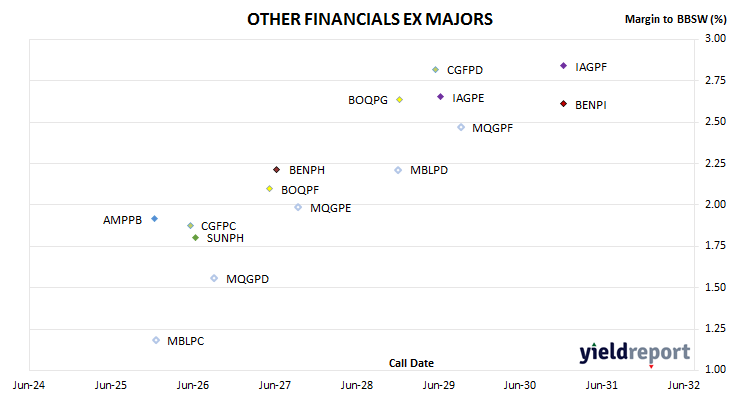The width and height of the screenshot is (730, 399).
Task: Select the MQGPF hollow diamond marker
Action: point(461,127)
